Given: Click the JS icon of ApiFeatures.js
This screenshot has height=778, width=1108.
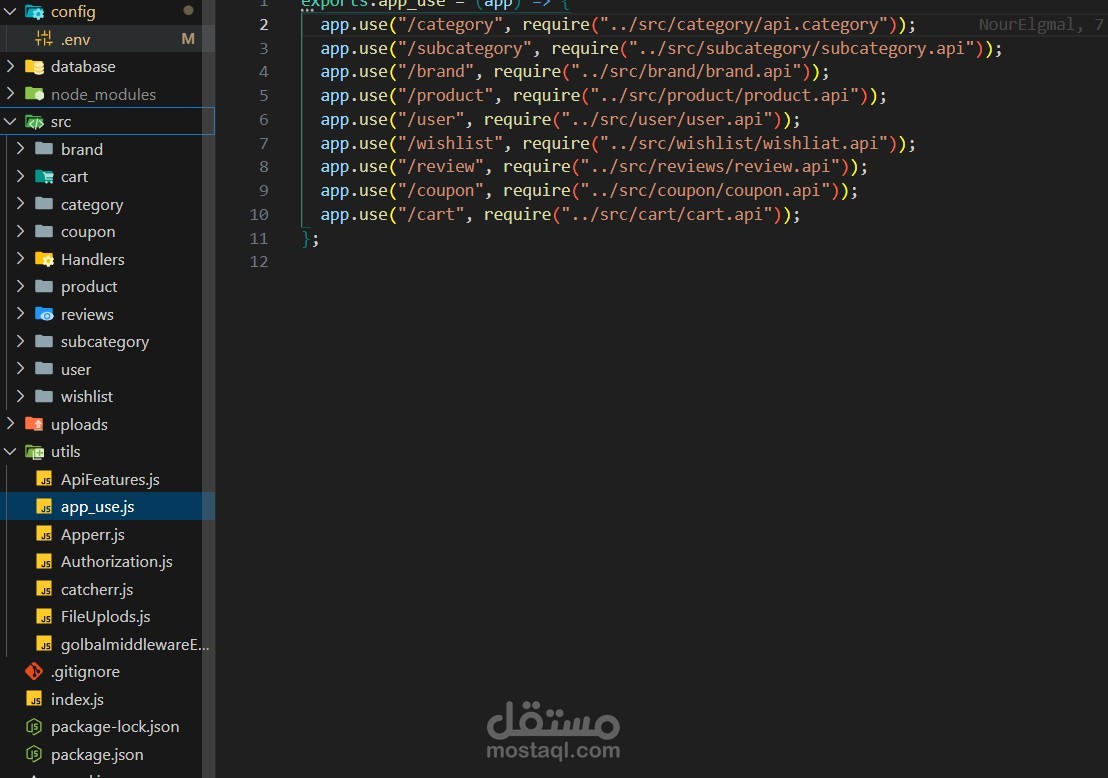Looking at the screenshot, I should click(x=44, y=479).
